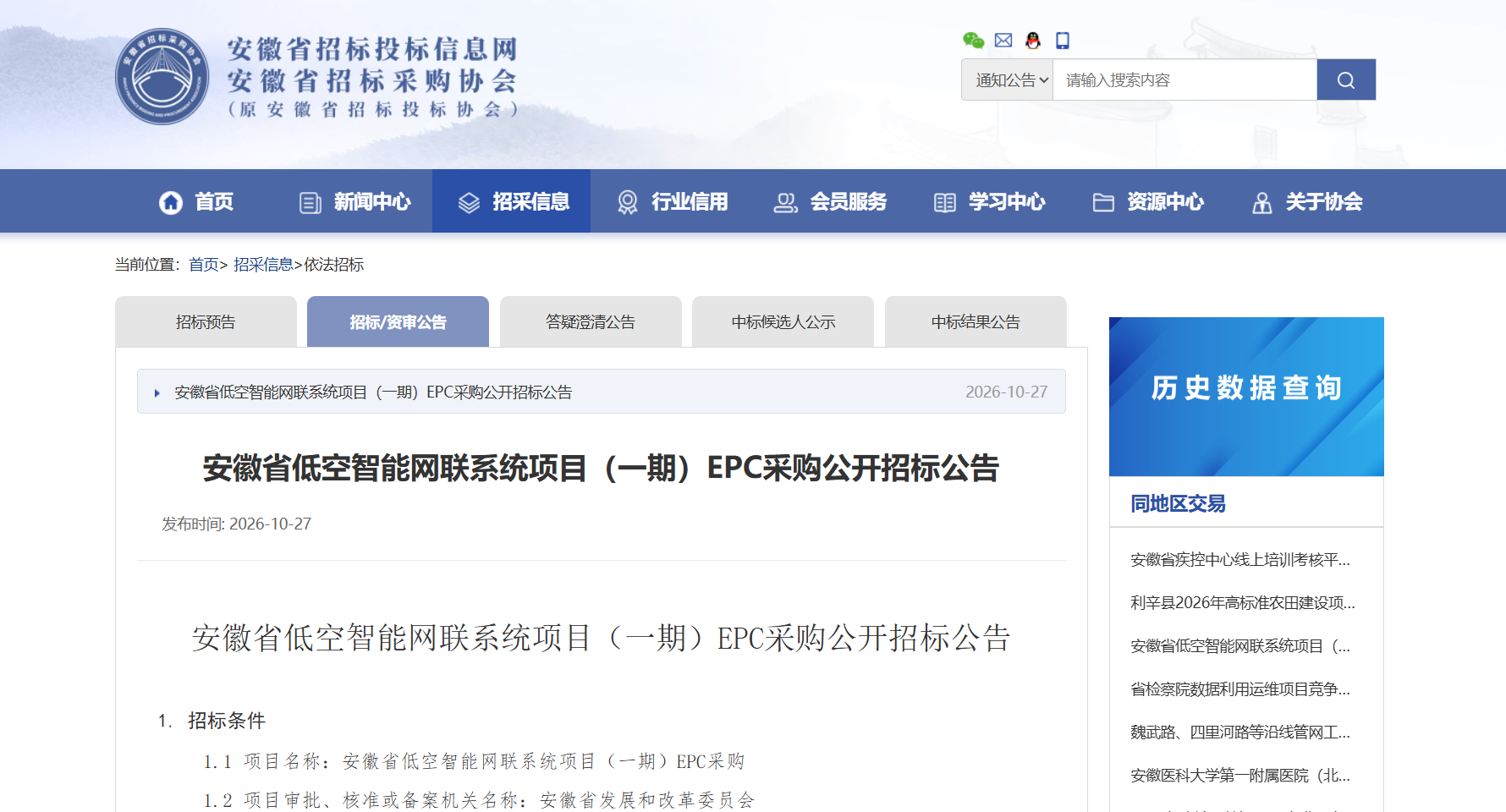This screenshot has width=1506, height=812.
Task: Click the search input field
Action: pos(1184,80)
